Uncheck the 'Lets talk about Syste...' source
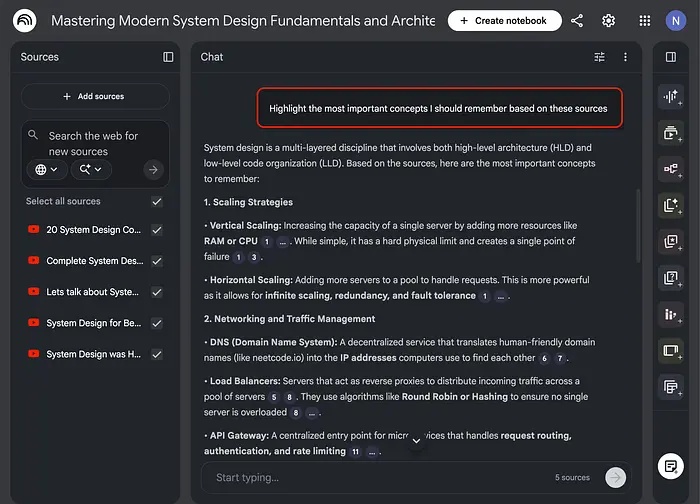The image size is (700, 504). (157, 292)
